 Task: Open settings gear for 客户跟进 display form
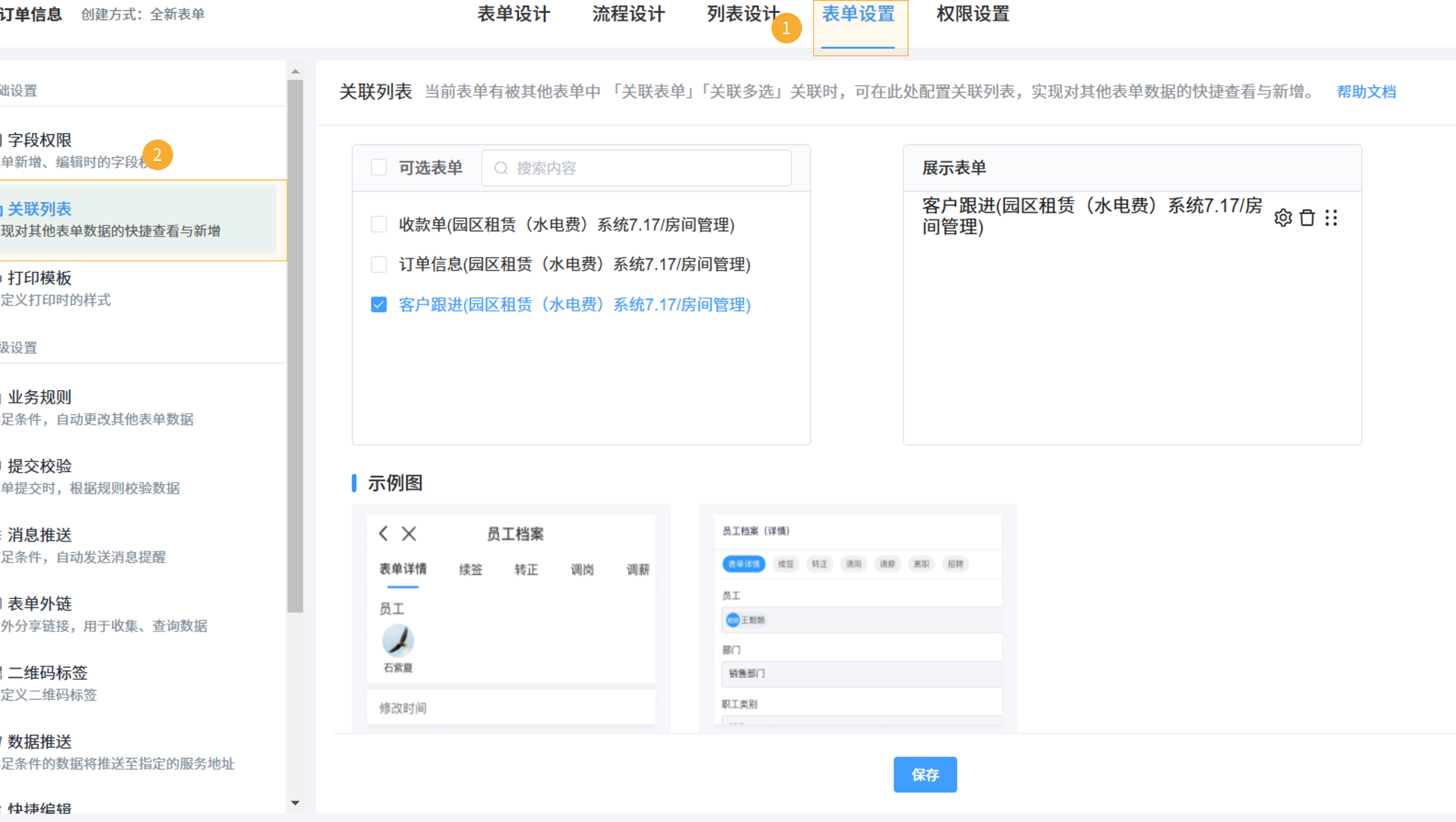click(x=1282, y=217)
